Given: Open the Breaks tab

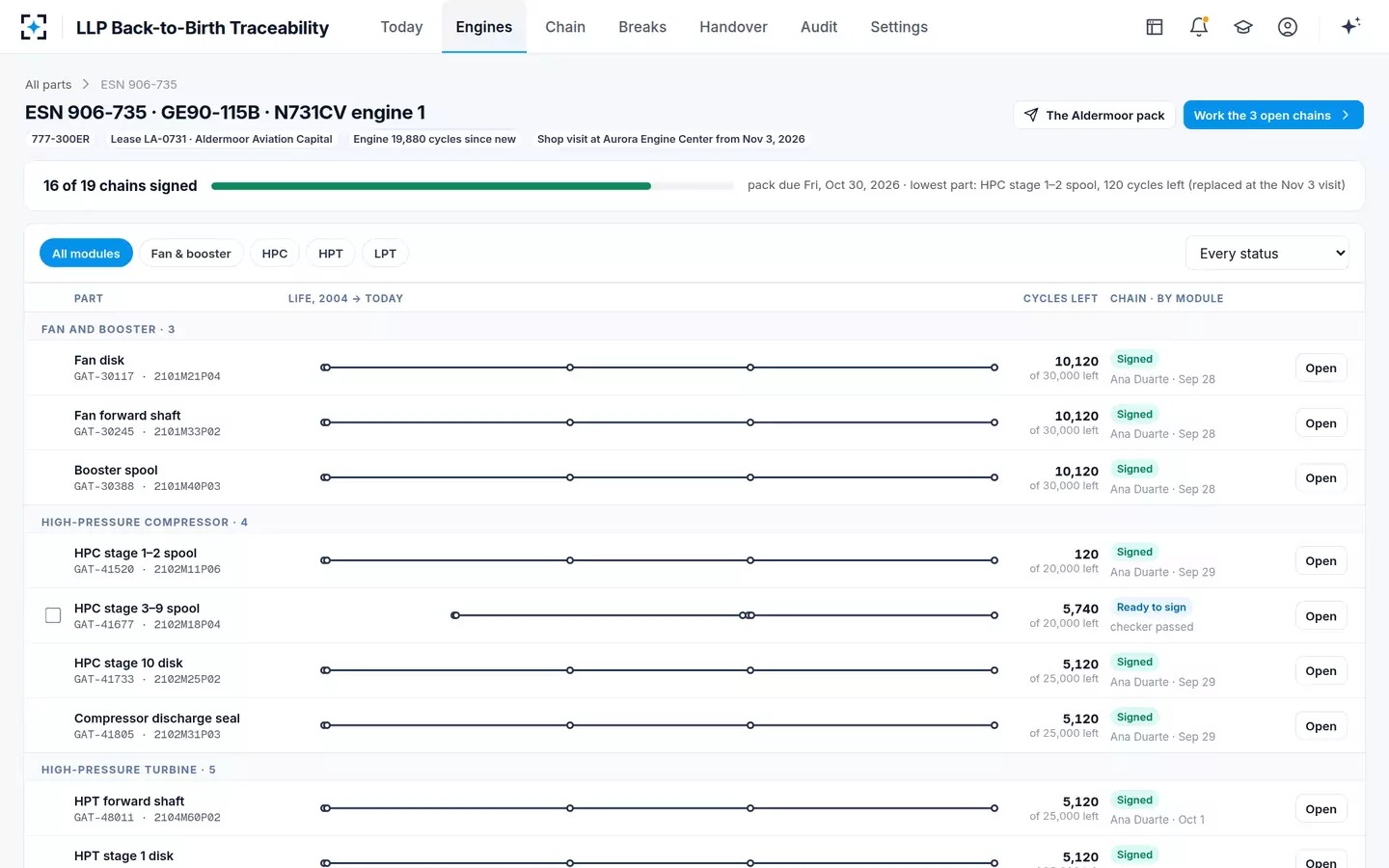Looking at the screenshot, I should pos(642,27).
